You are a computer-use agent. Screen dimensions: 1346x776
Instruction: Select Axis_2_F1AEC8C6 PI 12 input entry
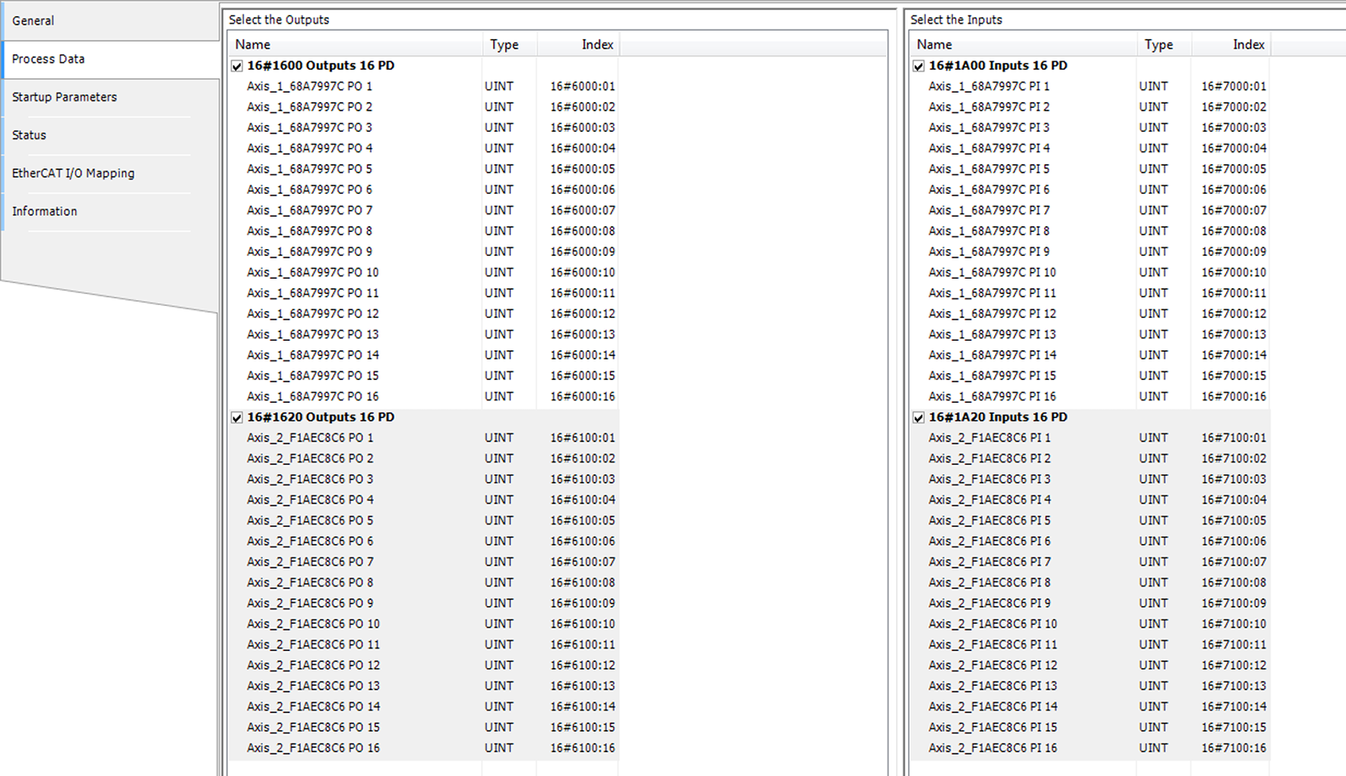click(992, 665)
